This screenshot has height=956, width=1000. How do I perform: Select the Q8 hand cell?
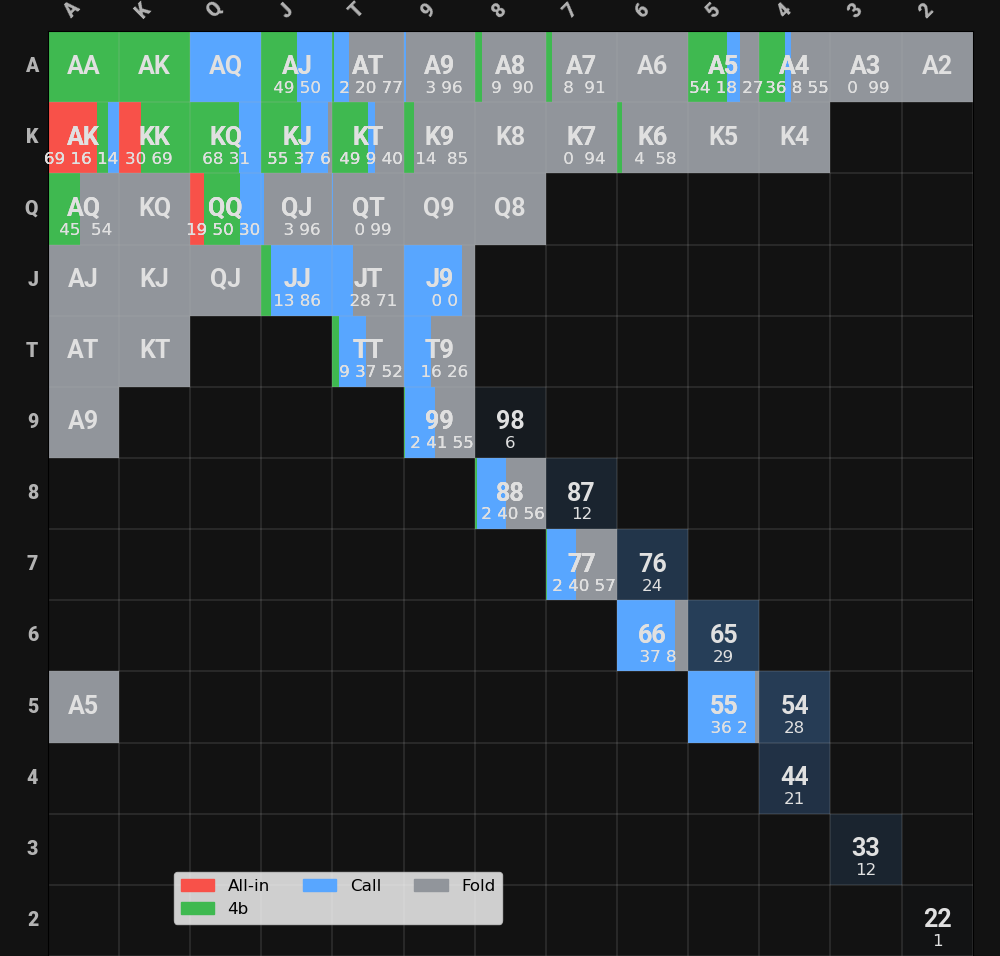click(x=510, y=209)
